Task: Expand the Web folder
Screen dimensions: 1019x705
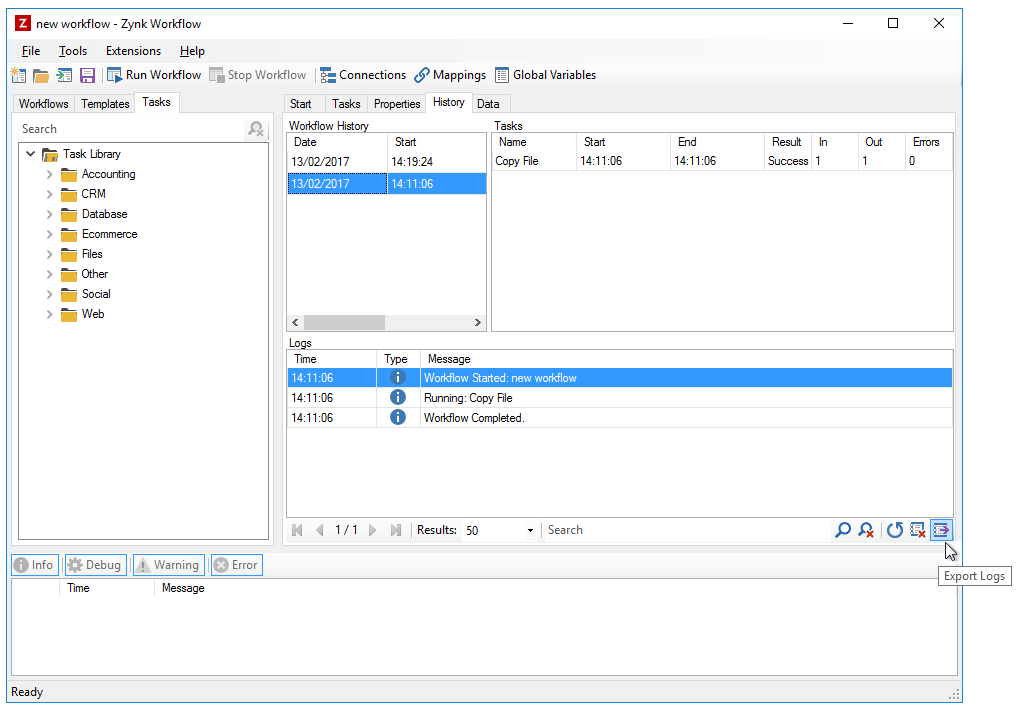Action: 49,314
